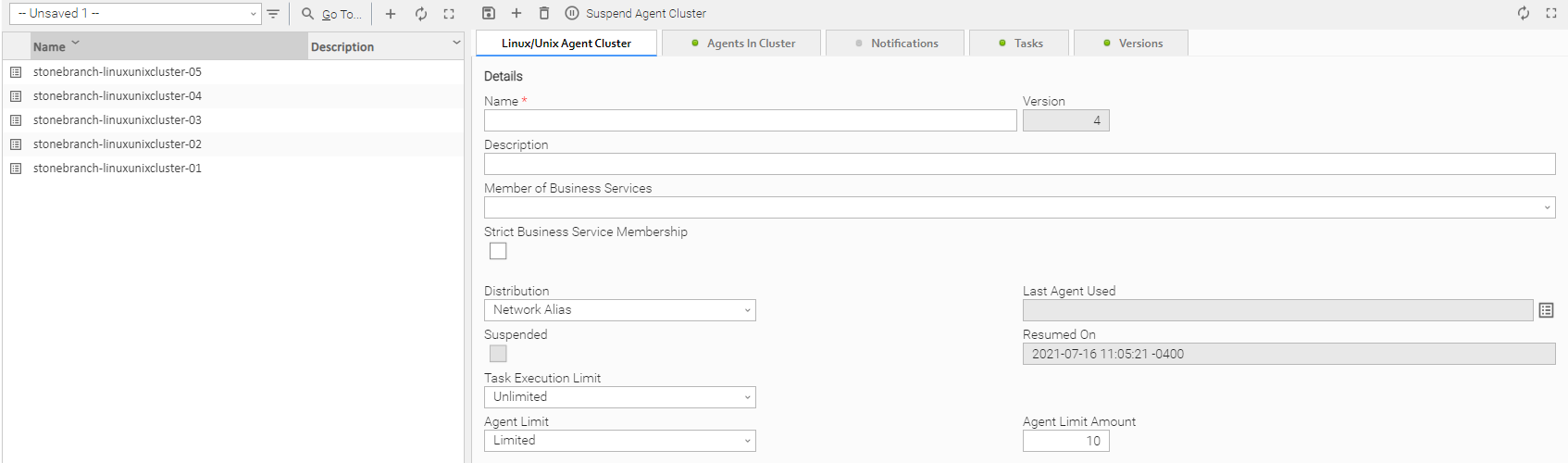
Task: Expand Member of Business Services dropdown
Action: (1018, 207)
